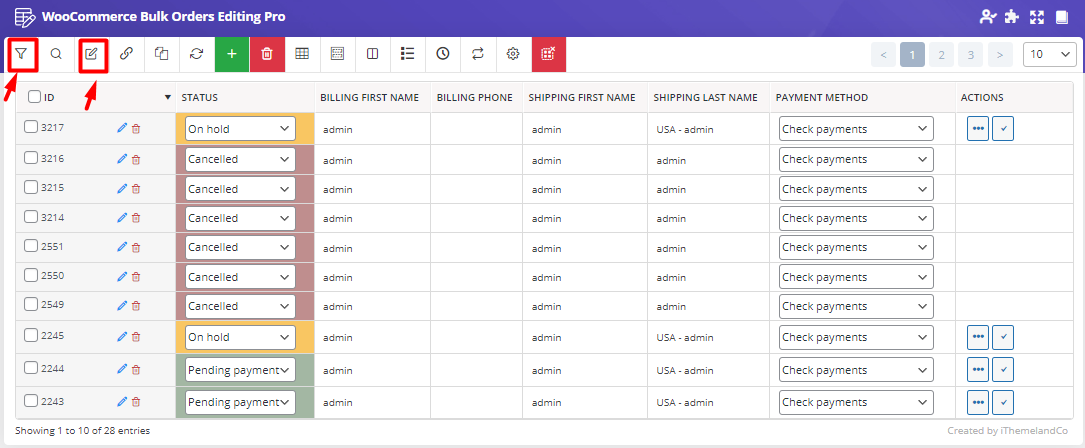Click the bind edit link icon

coord(126,54)
